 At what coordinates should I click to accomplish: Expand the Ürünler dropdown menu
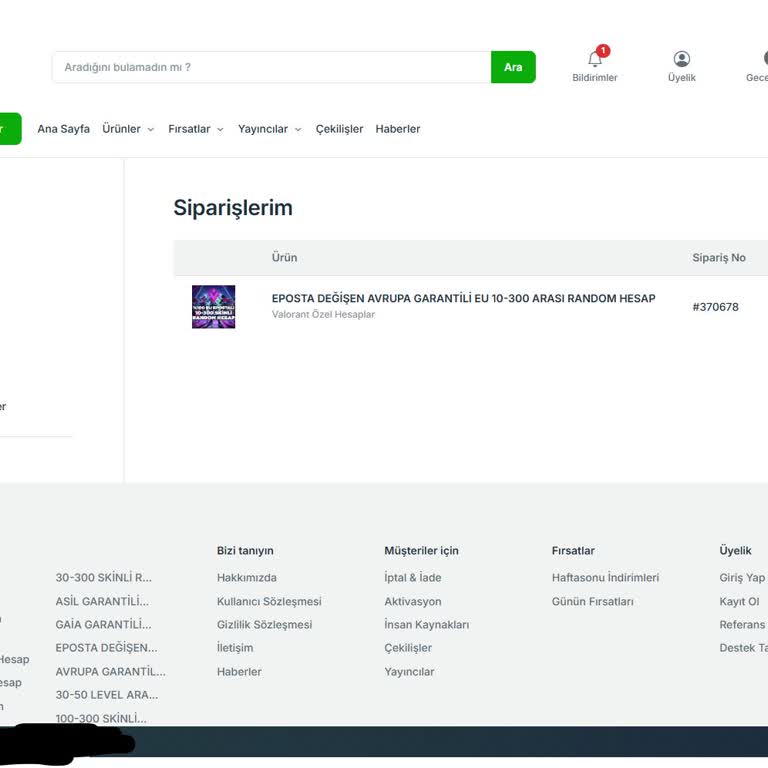point(128,129)
